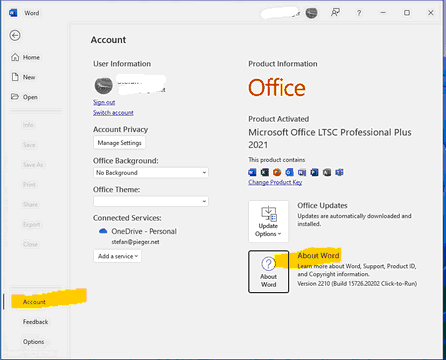Click the Switch account link
This screenshot has width=446, height=360.
[113, 113]
